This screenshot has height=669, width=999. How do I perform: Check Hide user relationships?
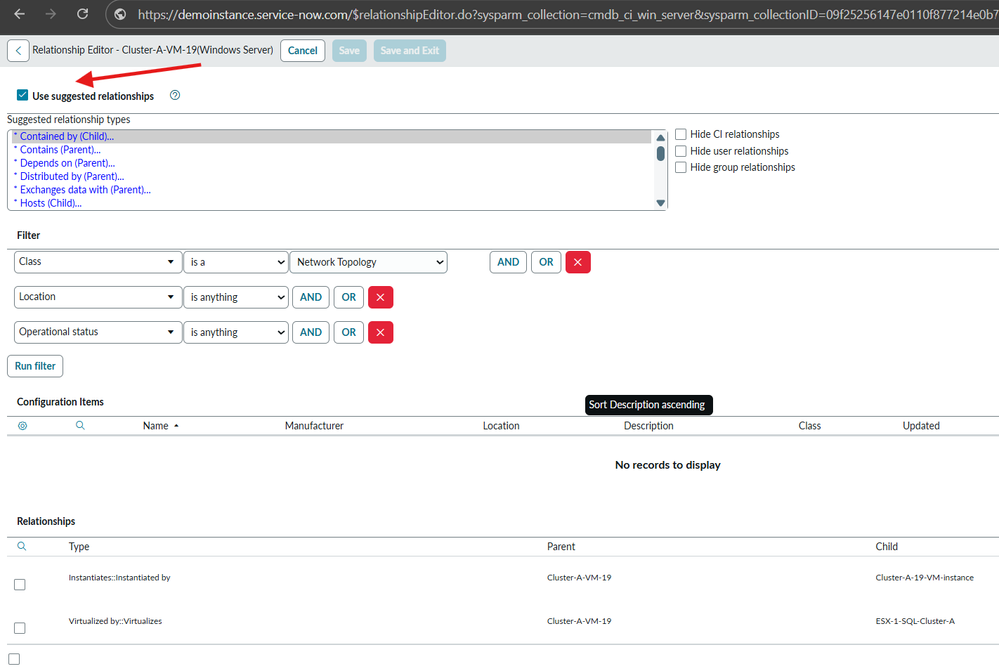pyautogui.click(x=680, y=151)
